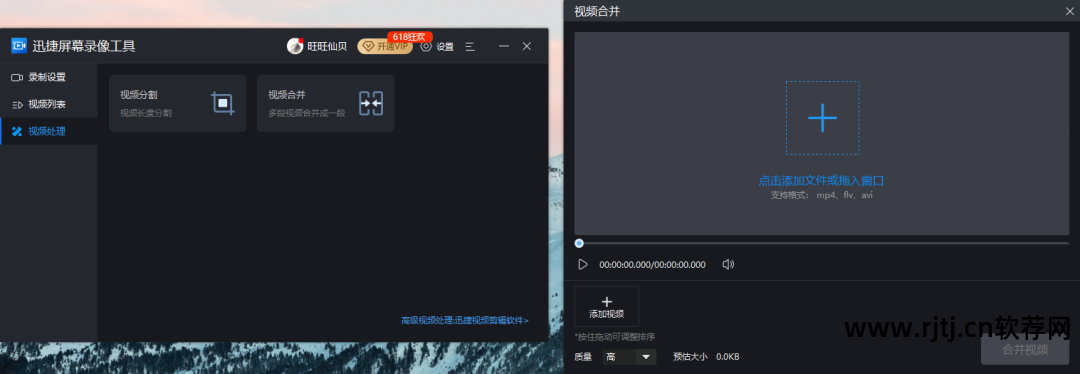
Task: Select 视频处理 in the sidebar
Action: pyautogui.click(x=48, y=132)
